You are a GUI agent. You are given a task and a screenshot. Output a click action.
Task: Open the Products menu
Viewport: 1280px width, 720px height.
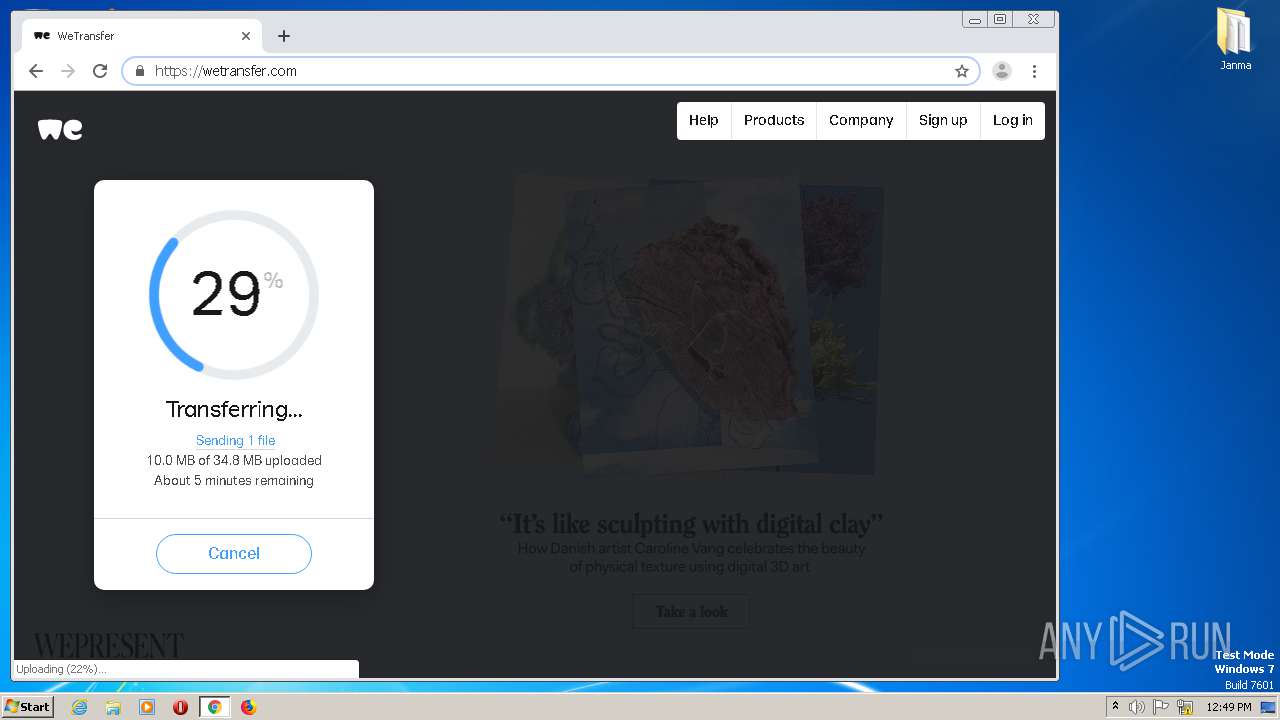[774, 120]
